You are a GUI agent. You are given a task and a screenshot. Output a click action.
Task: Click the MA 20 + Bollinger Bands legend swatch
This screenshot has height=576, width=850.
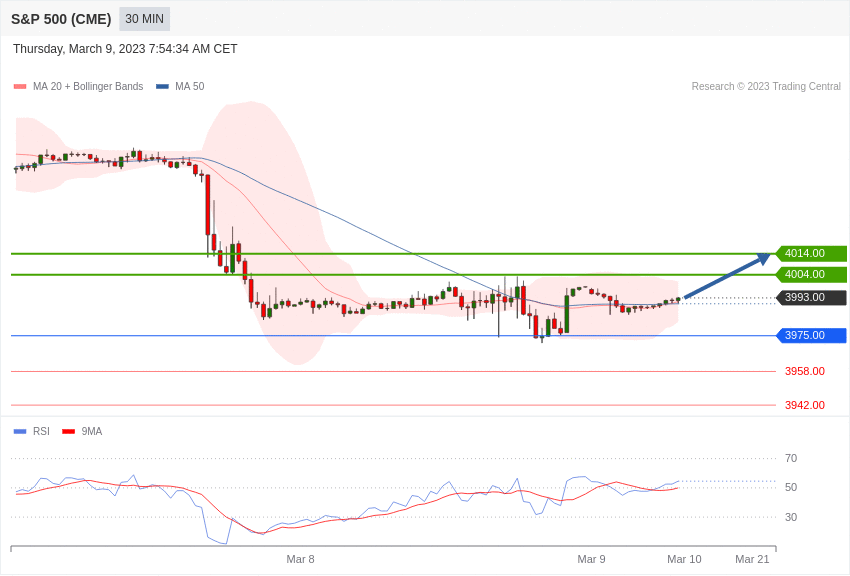20,86
